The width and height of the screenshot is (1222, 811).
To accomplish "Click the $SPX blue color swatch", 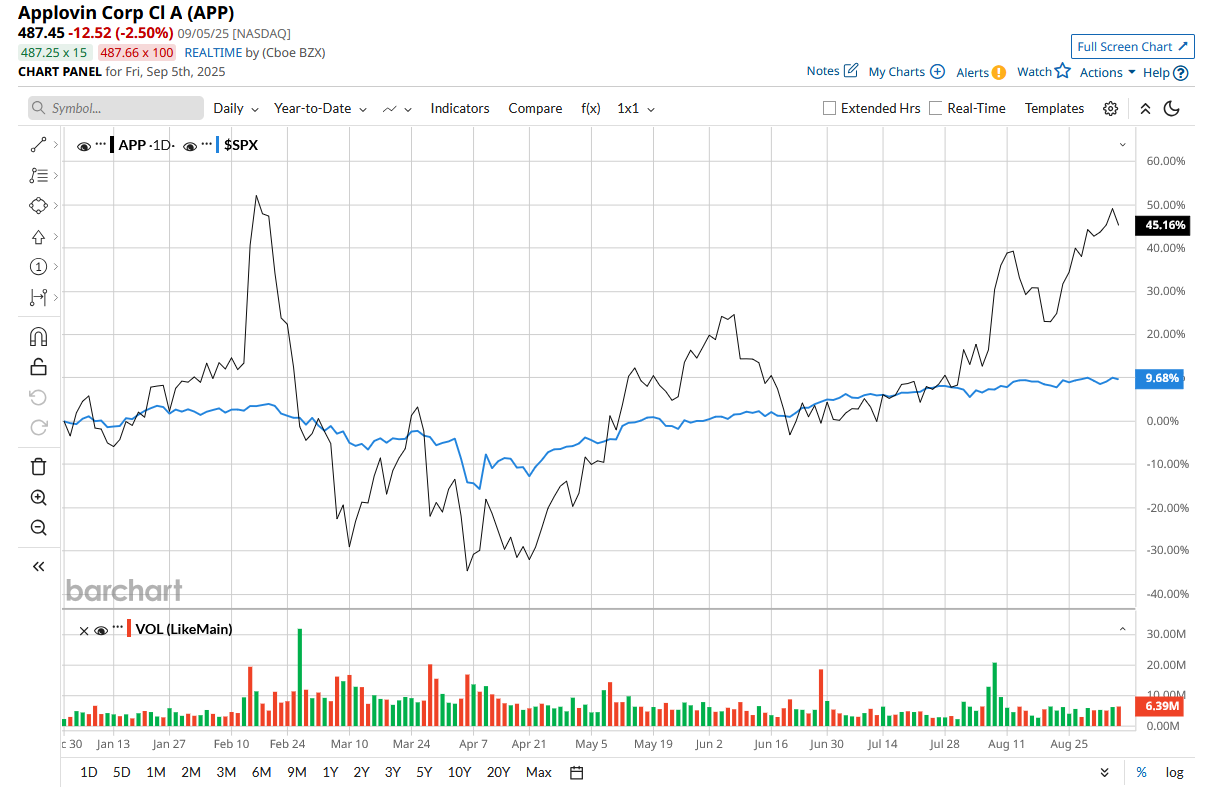I will [x=218, y=145].
